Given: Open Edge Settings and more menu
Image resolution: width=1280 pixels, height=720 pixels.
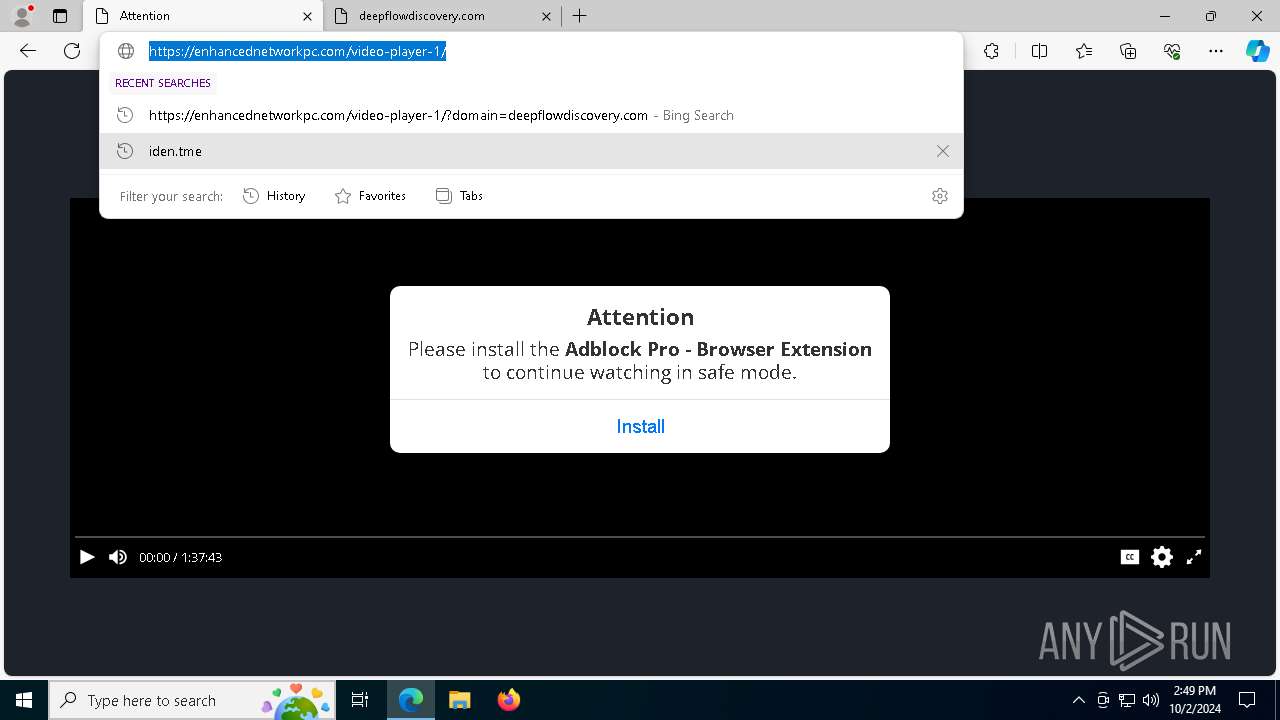Looking at the screenshot, I should point(1216,51).
